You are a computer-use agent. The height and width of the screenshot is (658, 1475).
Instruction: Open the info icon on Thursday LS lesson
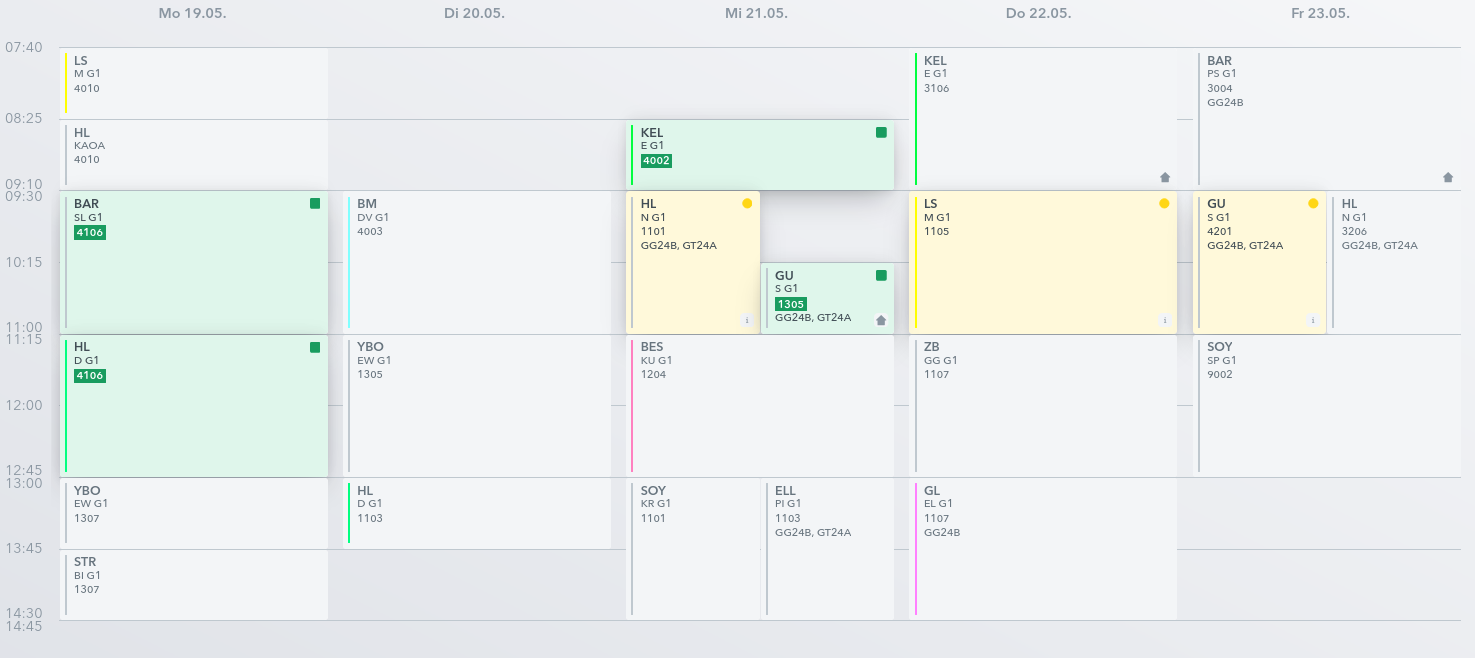[x=1164, y=320]
